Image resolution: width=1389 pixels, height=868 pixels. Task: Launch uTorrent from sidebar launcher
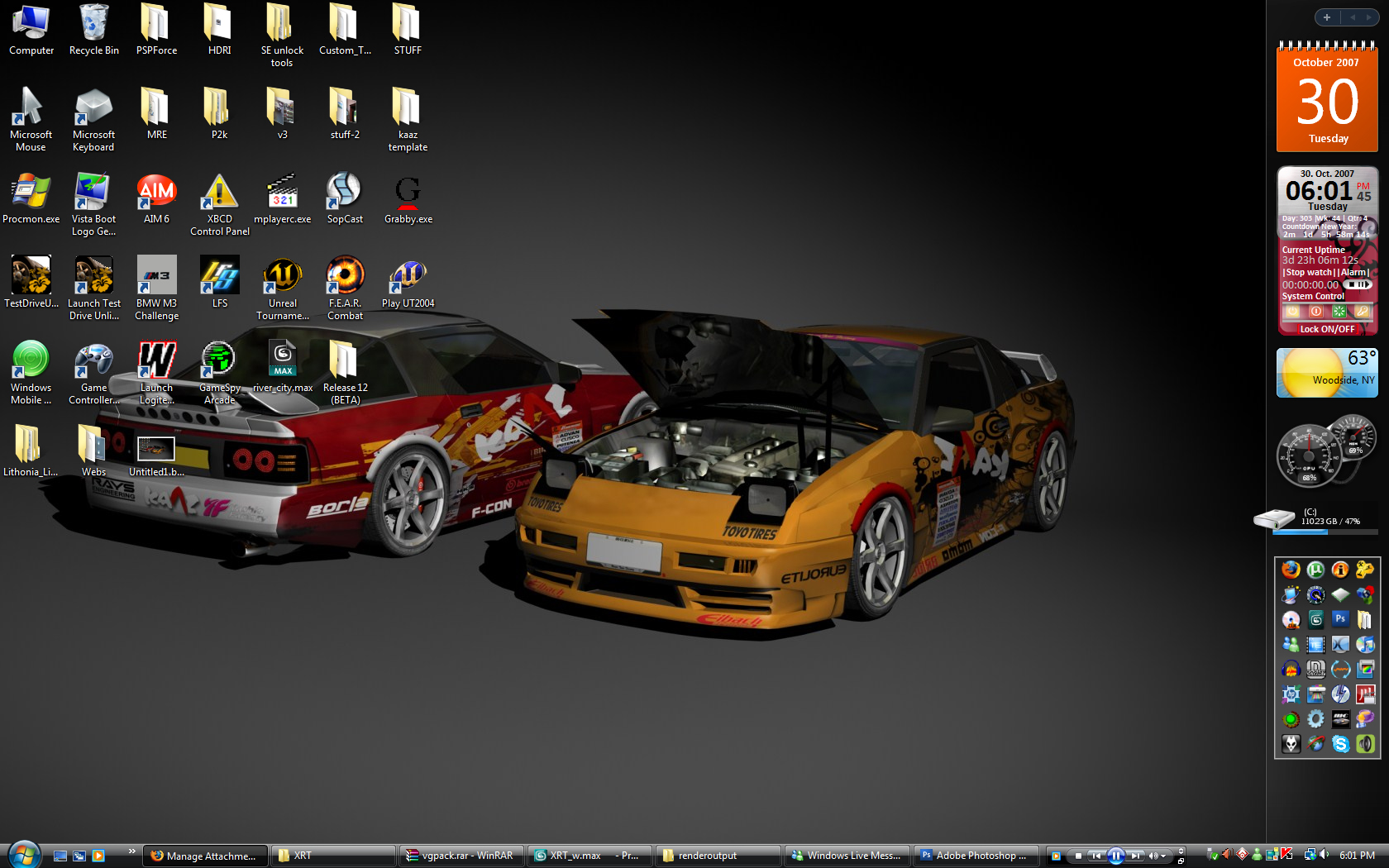(x=1315, y=570)
